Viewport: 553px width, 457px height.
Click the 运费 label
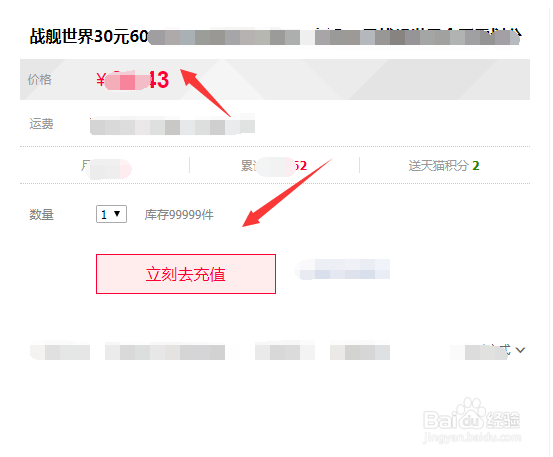pos(41,124)
